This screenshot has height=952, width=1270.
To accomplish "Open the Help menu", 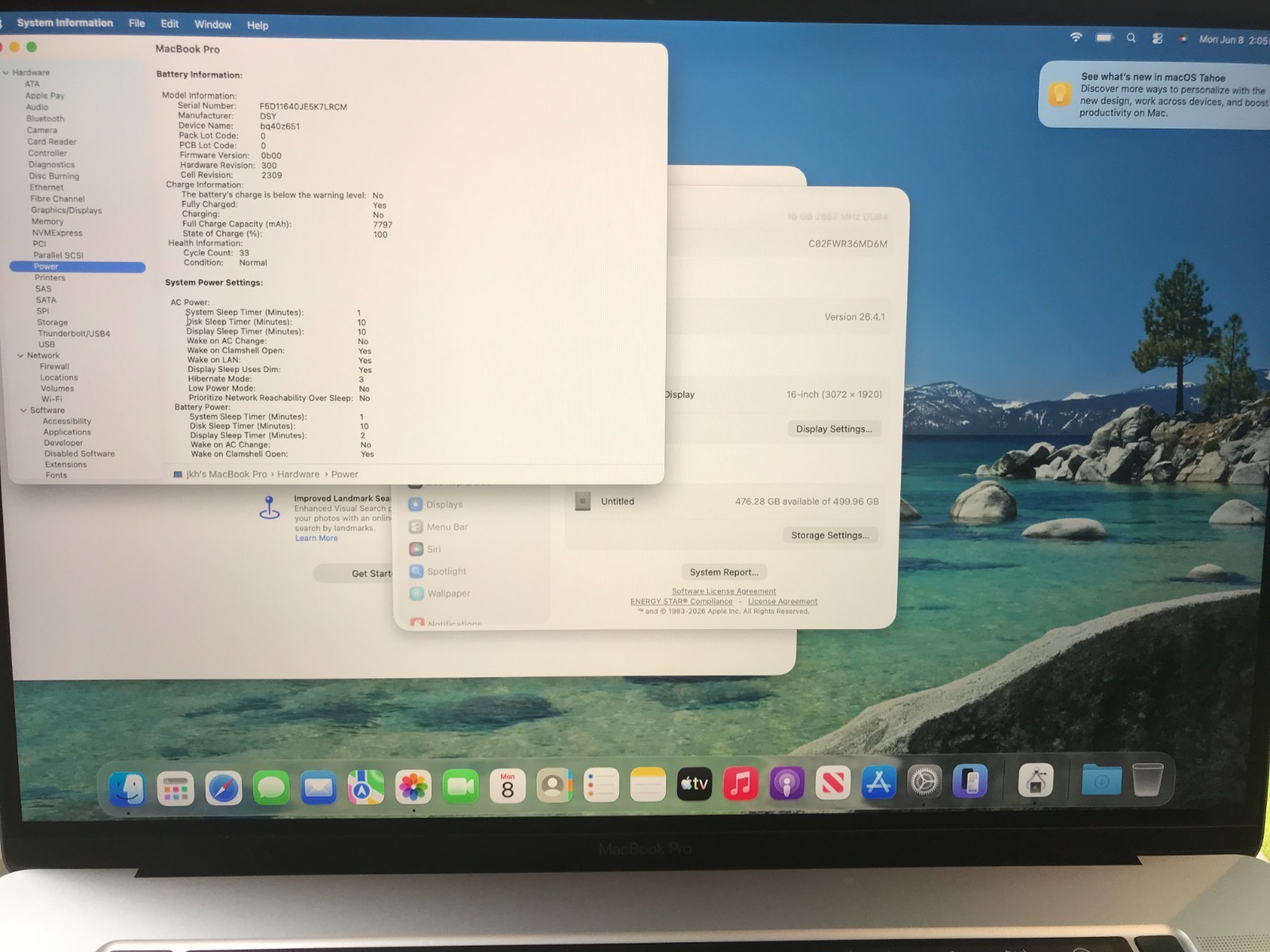I will point(257,25).
